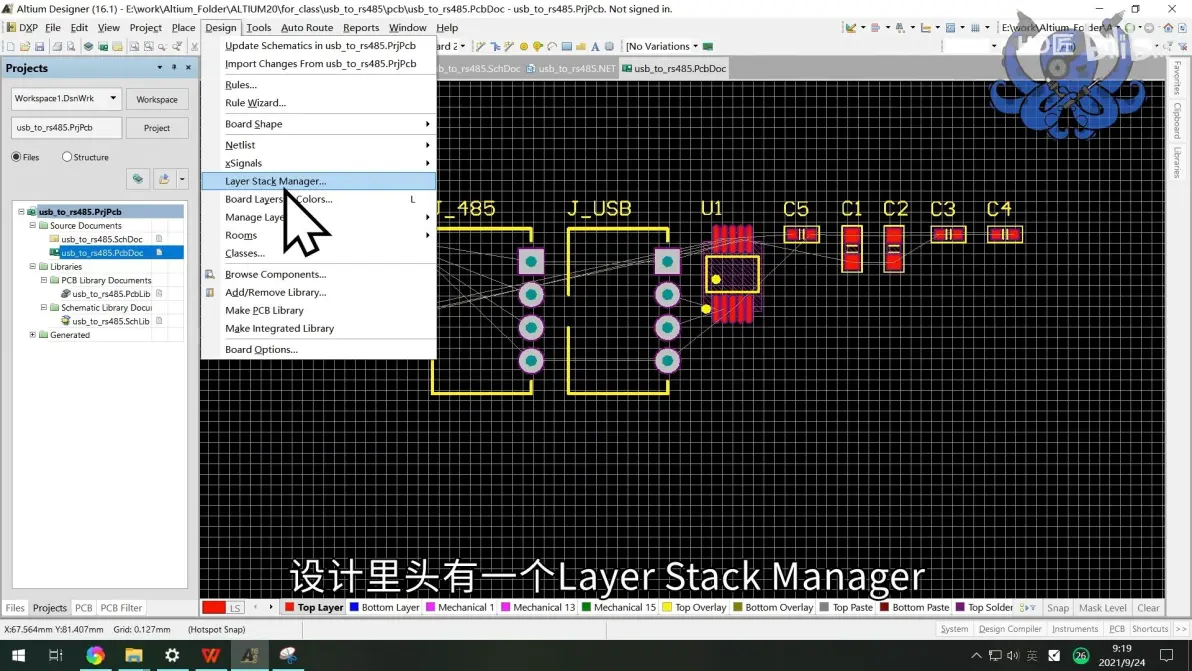The image size is (1192, 671).
Task: Click the Browse Components menu icon
Action: (210, 274)
